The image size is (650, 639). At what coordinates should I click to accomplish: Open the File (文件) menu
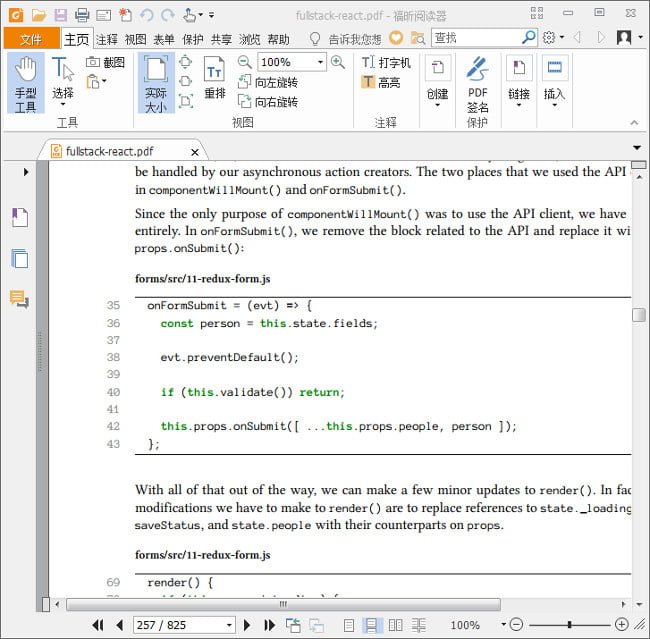[x=31, y=39]
